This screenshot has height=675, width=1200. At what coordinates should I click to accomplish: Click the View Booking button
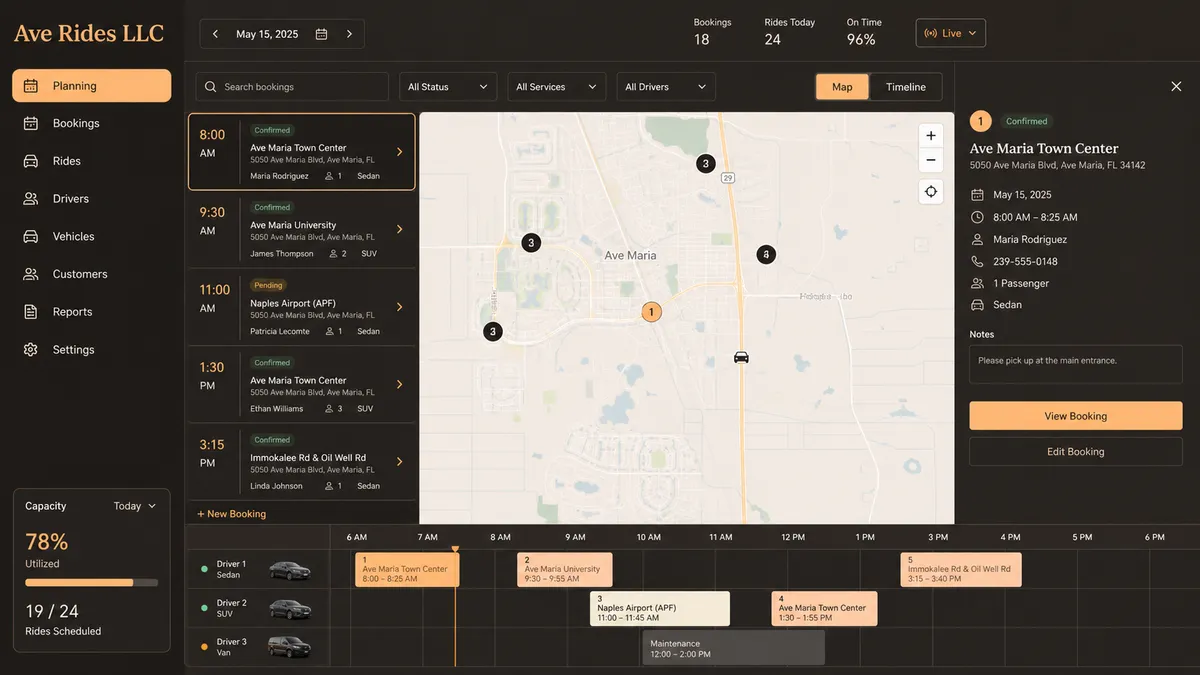[1076, 416]
